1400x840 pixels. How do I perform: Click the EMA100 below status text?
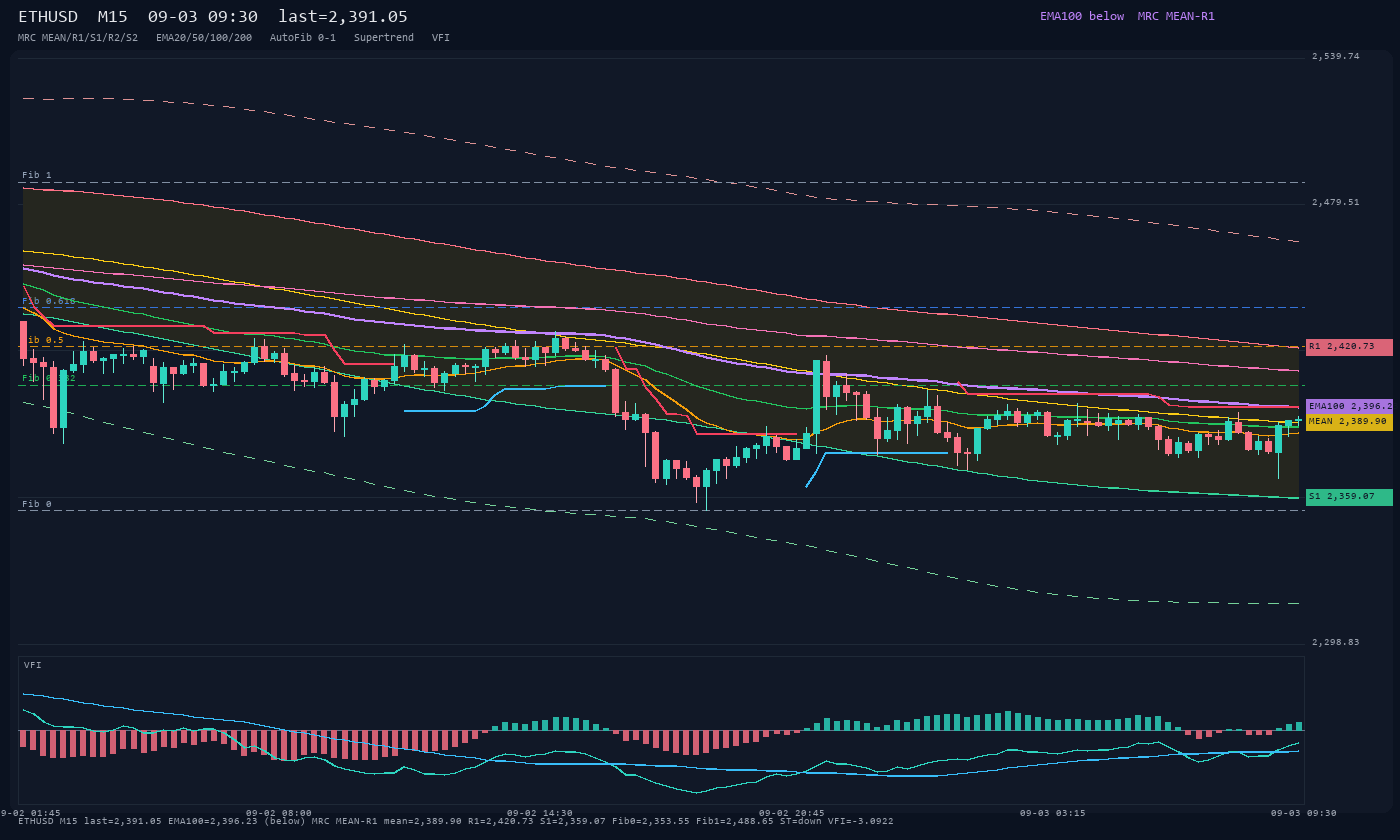pos(1082,16)
